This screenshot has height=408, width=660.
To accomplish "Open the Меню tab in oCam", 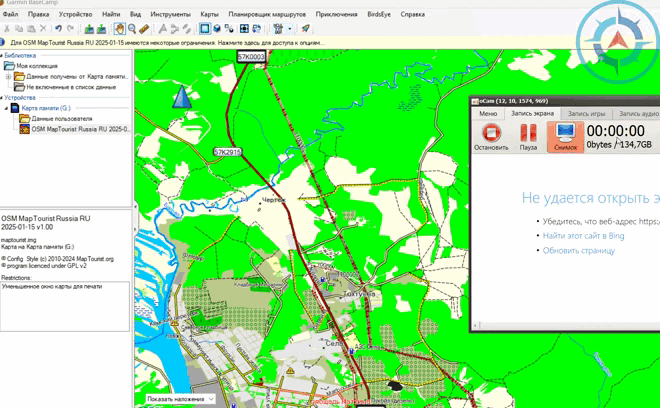I will click(488, 114).
